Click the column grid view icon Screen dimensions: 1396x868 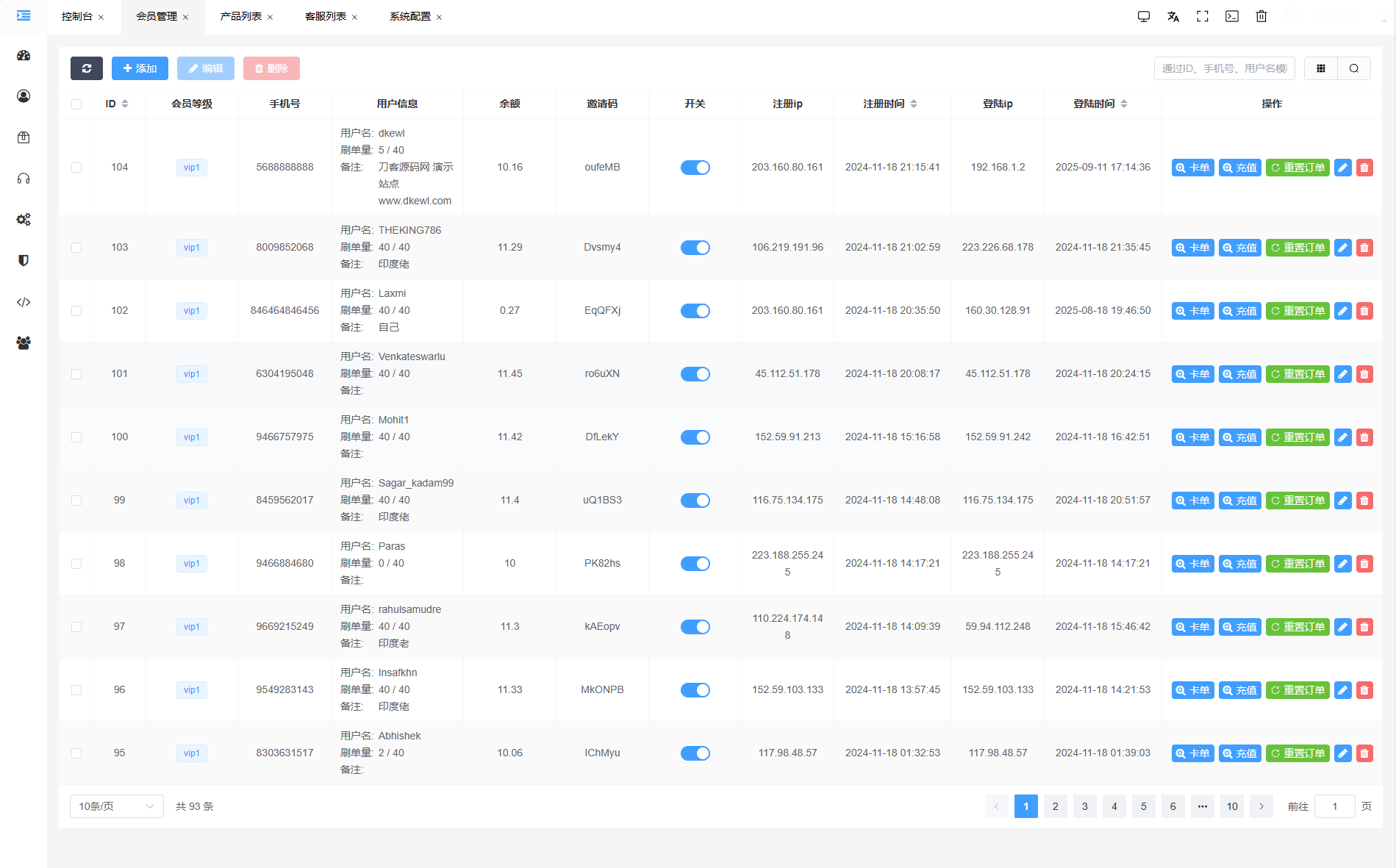pyautogui.click(x=1321, y=68)
